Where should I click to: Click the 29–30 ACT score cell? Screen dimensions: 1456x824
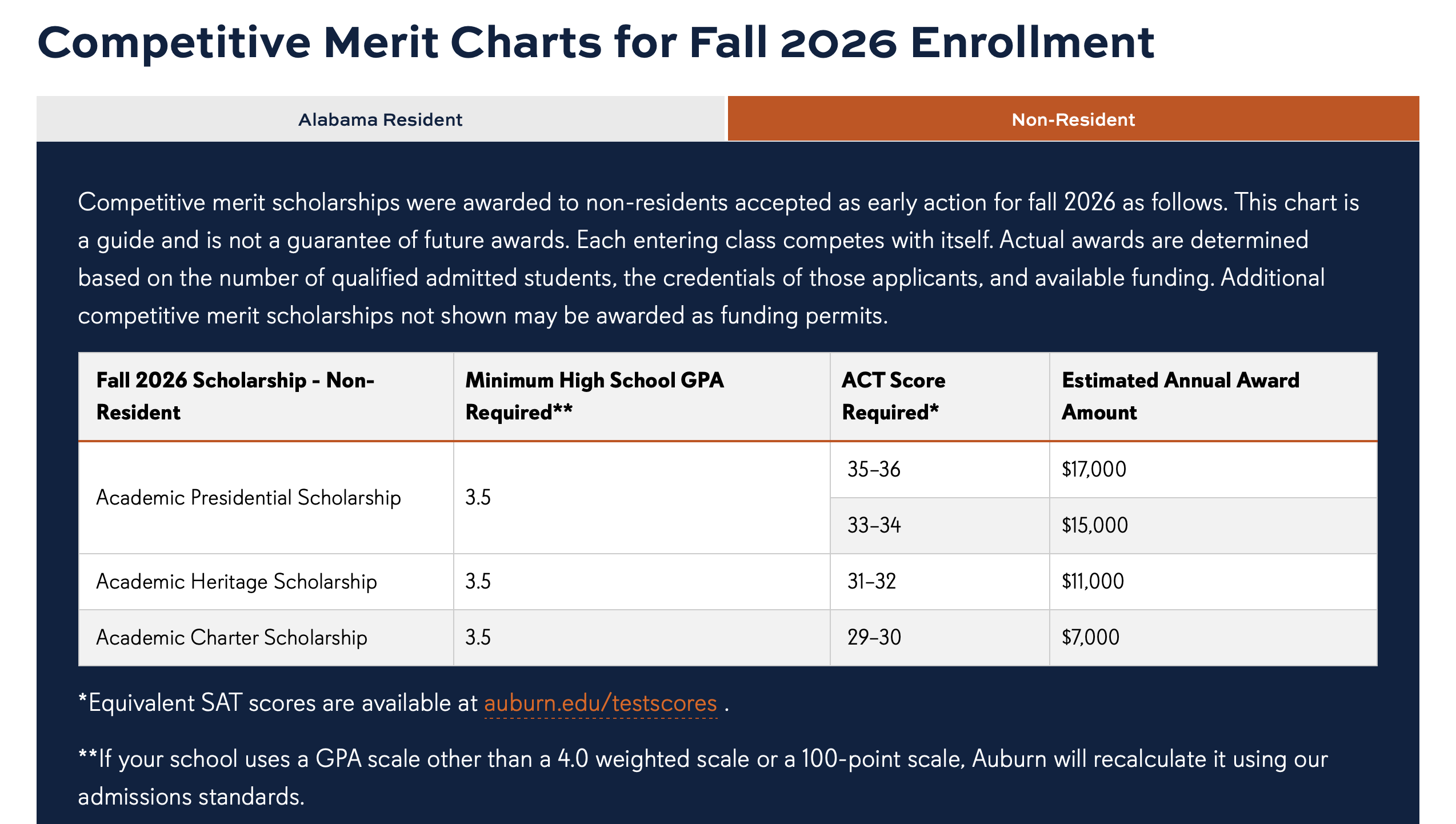940,637
